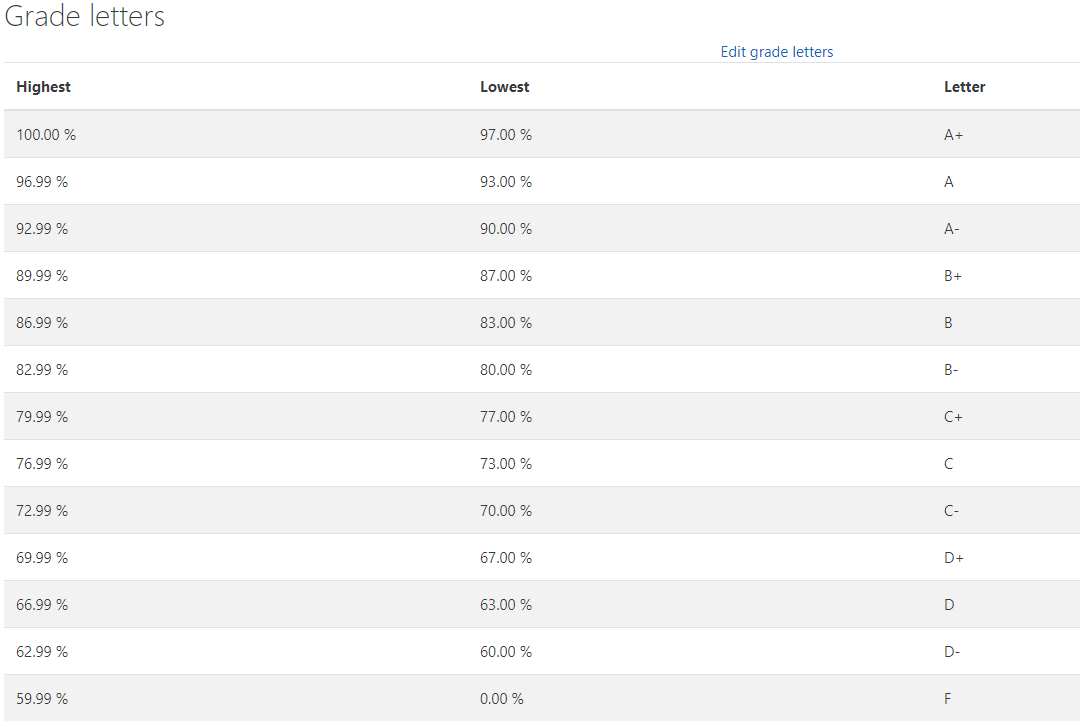Select the B- letter grade

point(951,369)
